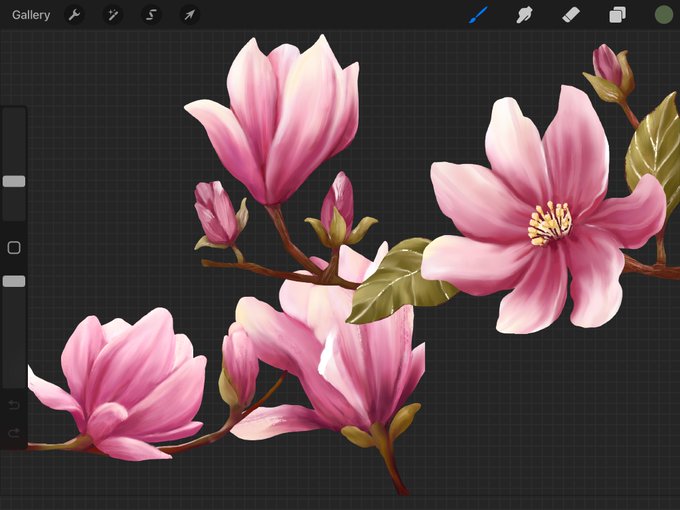Select the Brush tool
Screen dimensions: 680x510
pos(478,15)
